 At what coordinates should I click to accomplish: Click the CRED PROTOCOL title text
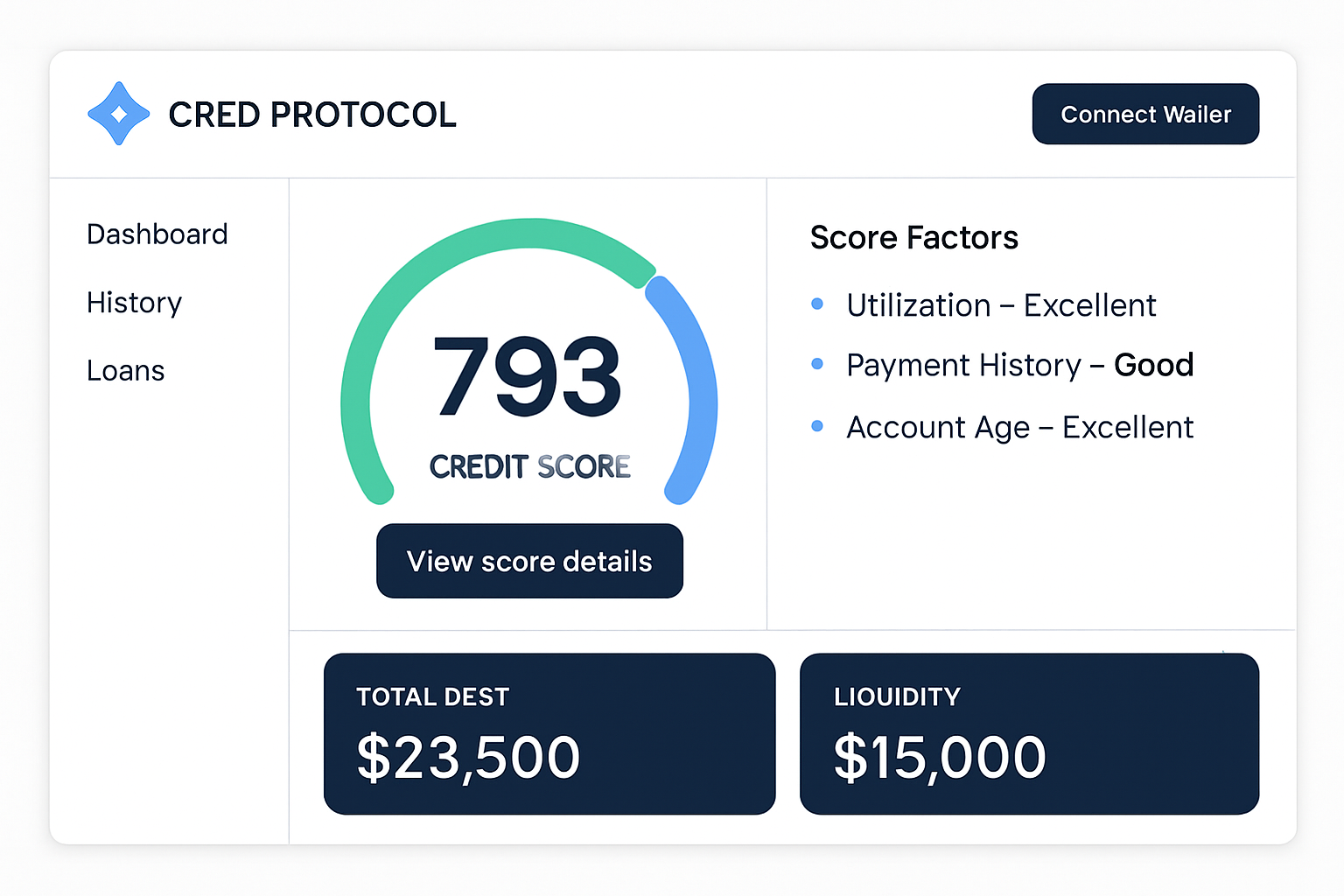tap(312, 115)
